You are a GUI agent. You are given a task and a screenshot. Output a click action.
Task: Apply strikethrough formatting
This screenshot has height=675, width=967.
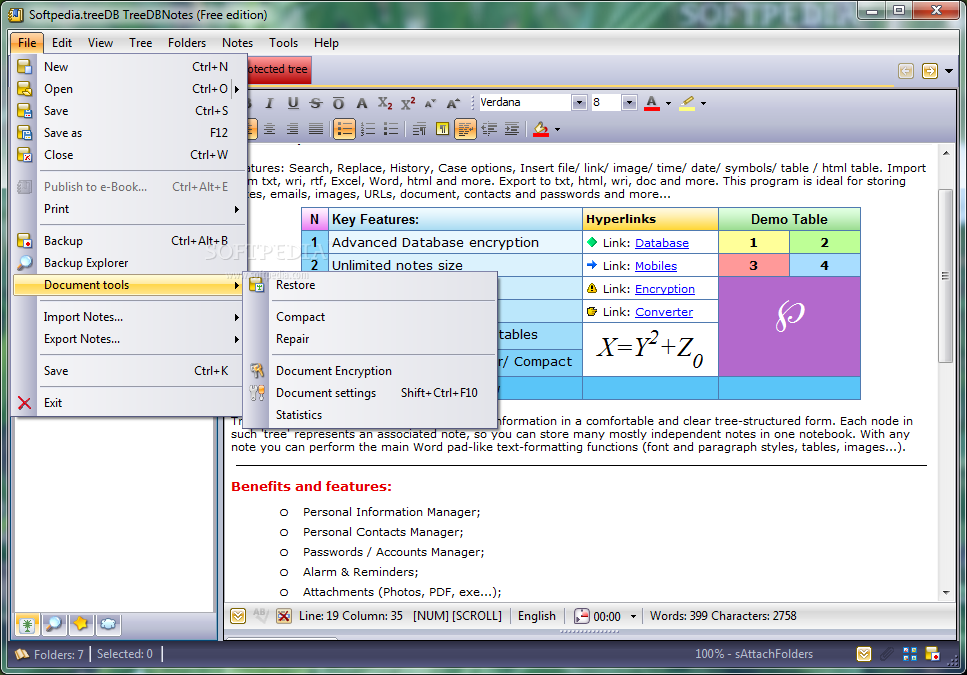coord(316,103)
